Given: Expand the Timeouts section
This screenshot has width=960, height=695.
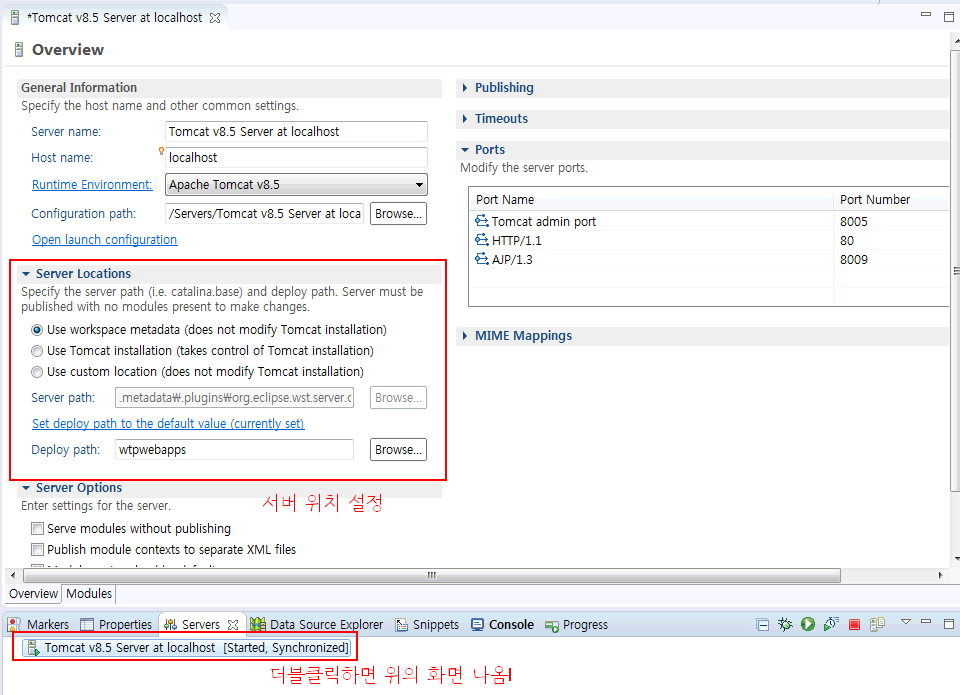Looking at the screenshot, I should coord(465,119).
